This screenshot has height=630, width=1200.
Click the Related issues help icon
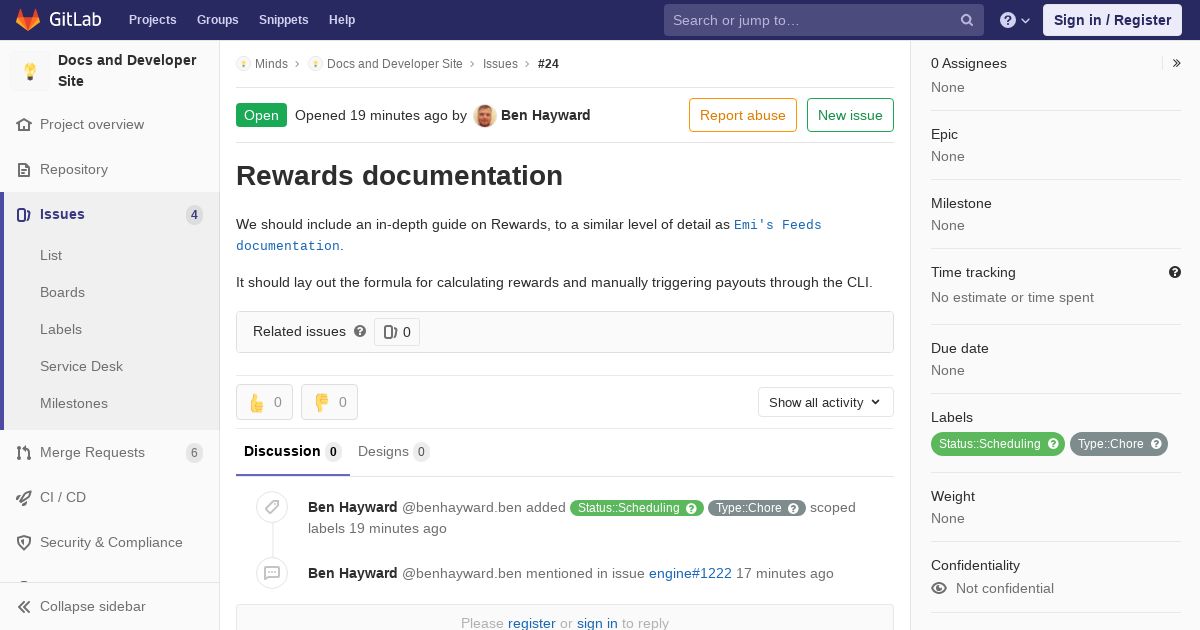[x=360, y=331]
